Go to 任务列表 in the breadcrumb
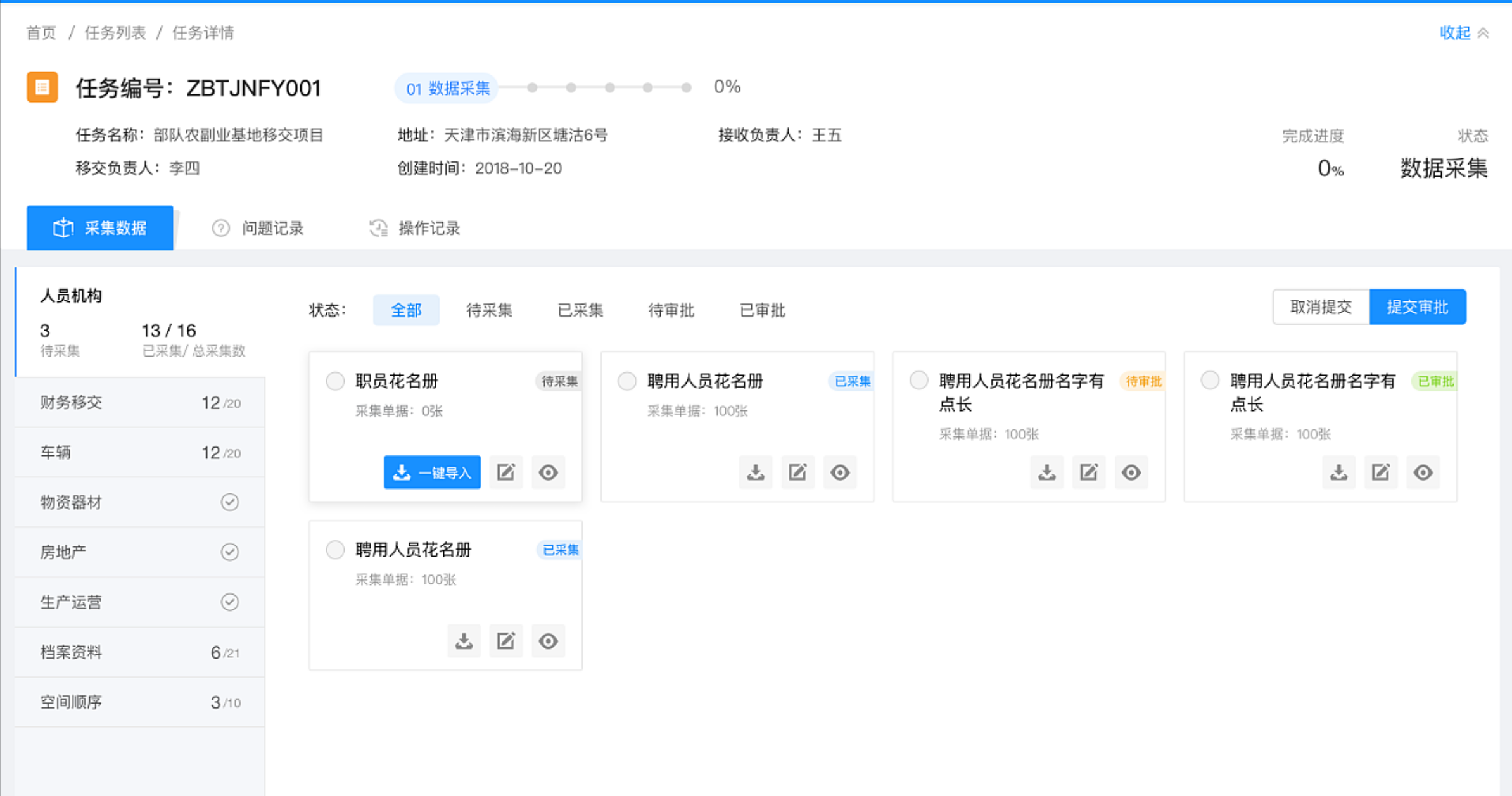Viewport: 1512px width, 796px height. (x=115, y=33)
